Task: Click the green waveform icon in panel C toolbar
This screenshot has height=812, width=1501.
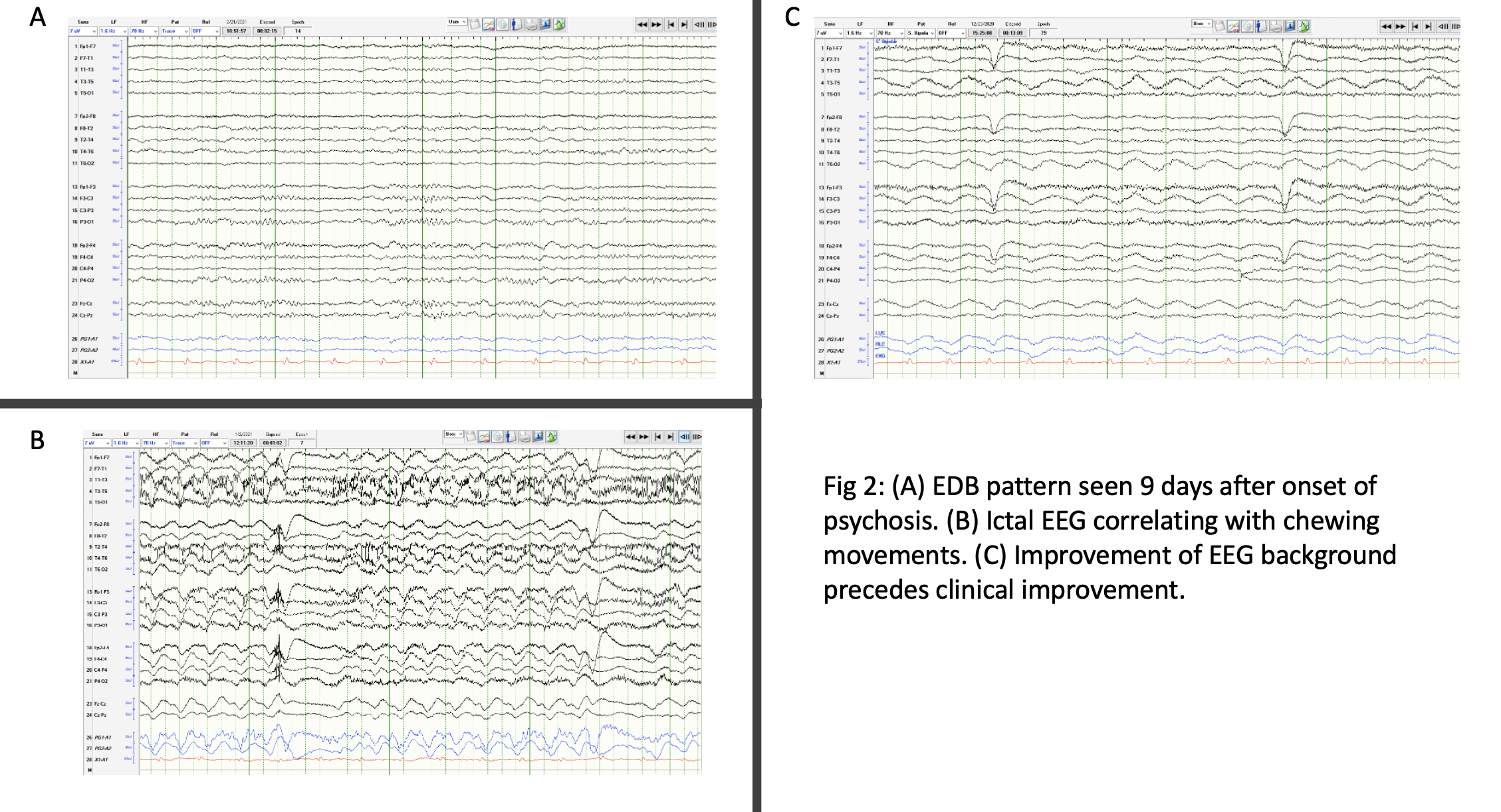Action: [1304, 26]
